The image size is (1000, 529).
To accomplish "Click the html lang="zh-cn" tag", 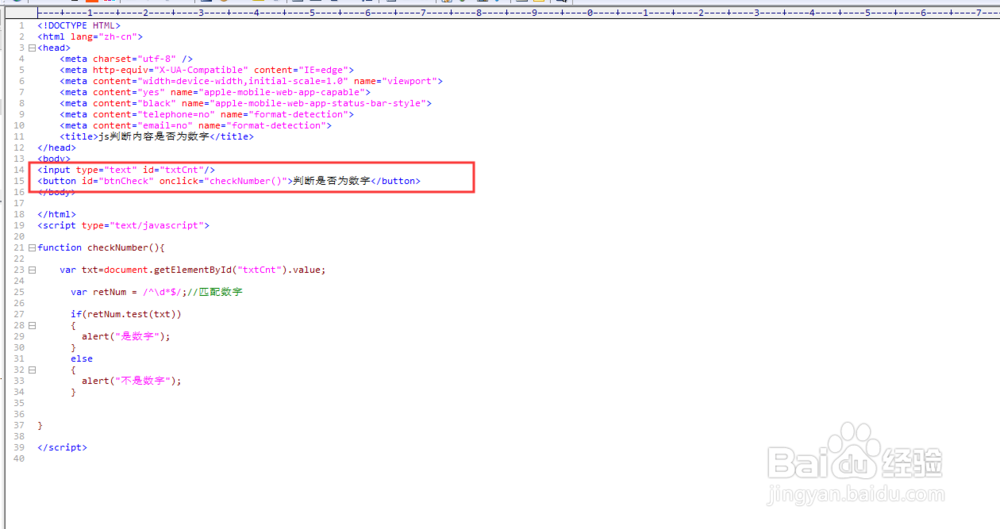I will coord(90,37).
